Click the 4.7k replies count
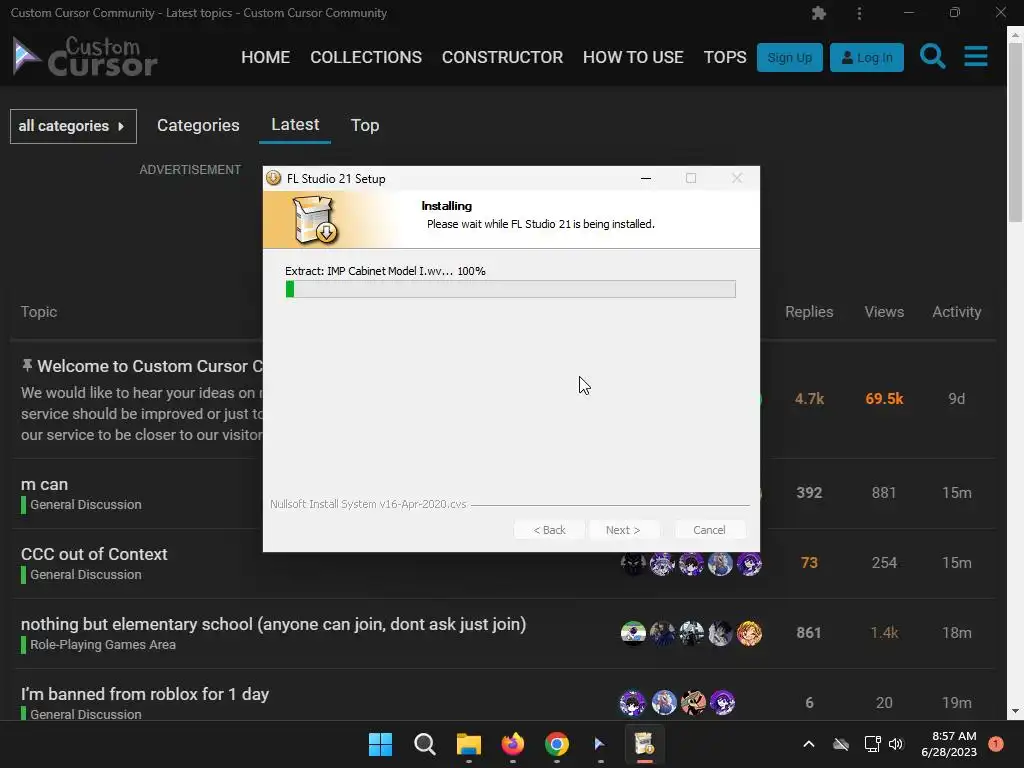Viewport: 1024px width, 768px height. tap(809, 399)
